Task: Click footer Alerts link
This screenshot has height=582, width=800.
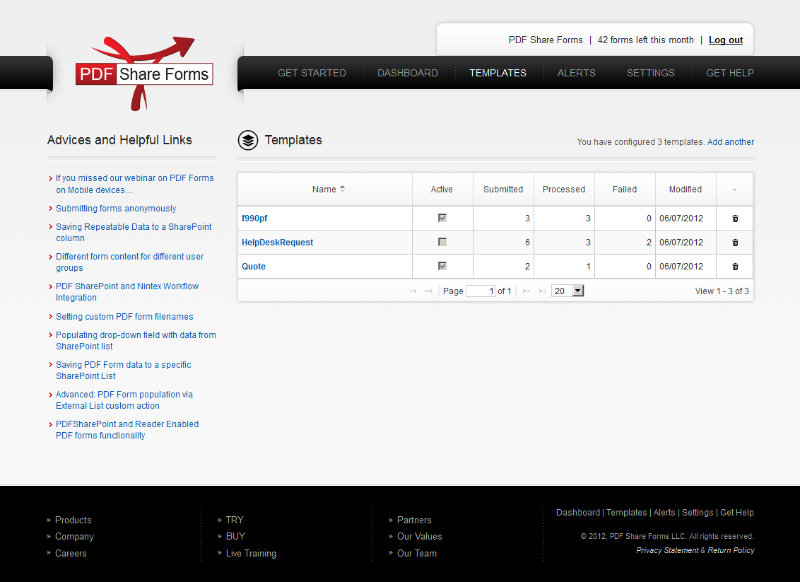Action: click(x=664, y=513)
